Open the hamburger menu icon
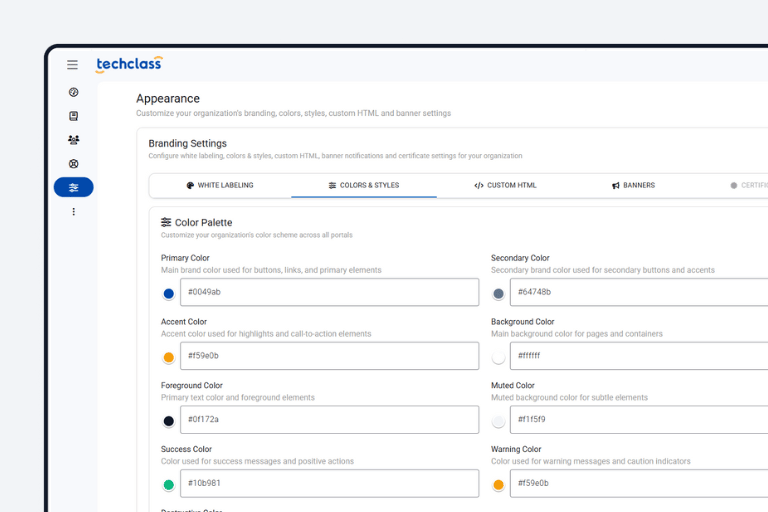This screenshot has width=768, height=512. [72, 65]
